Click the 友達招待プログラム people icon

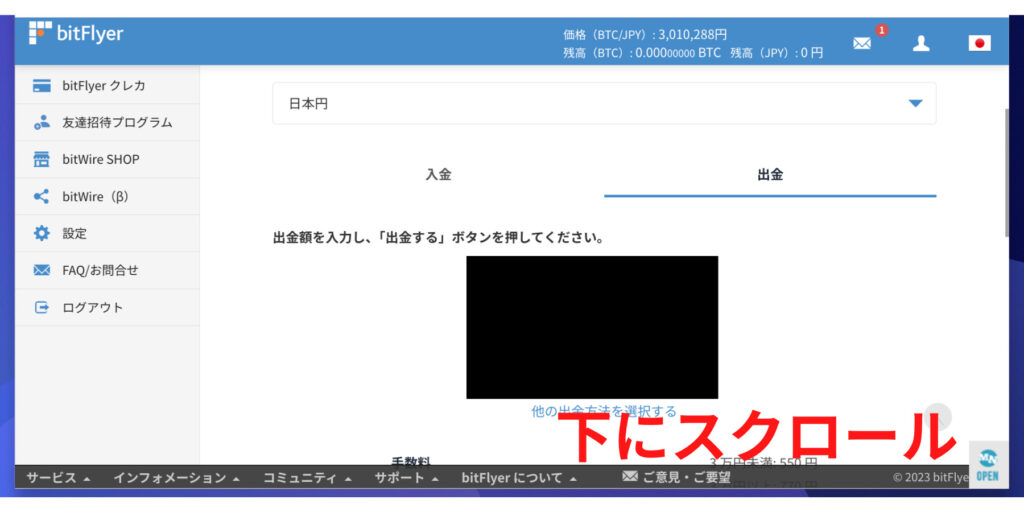point(42,122)
